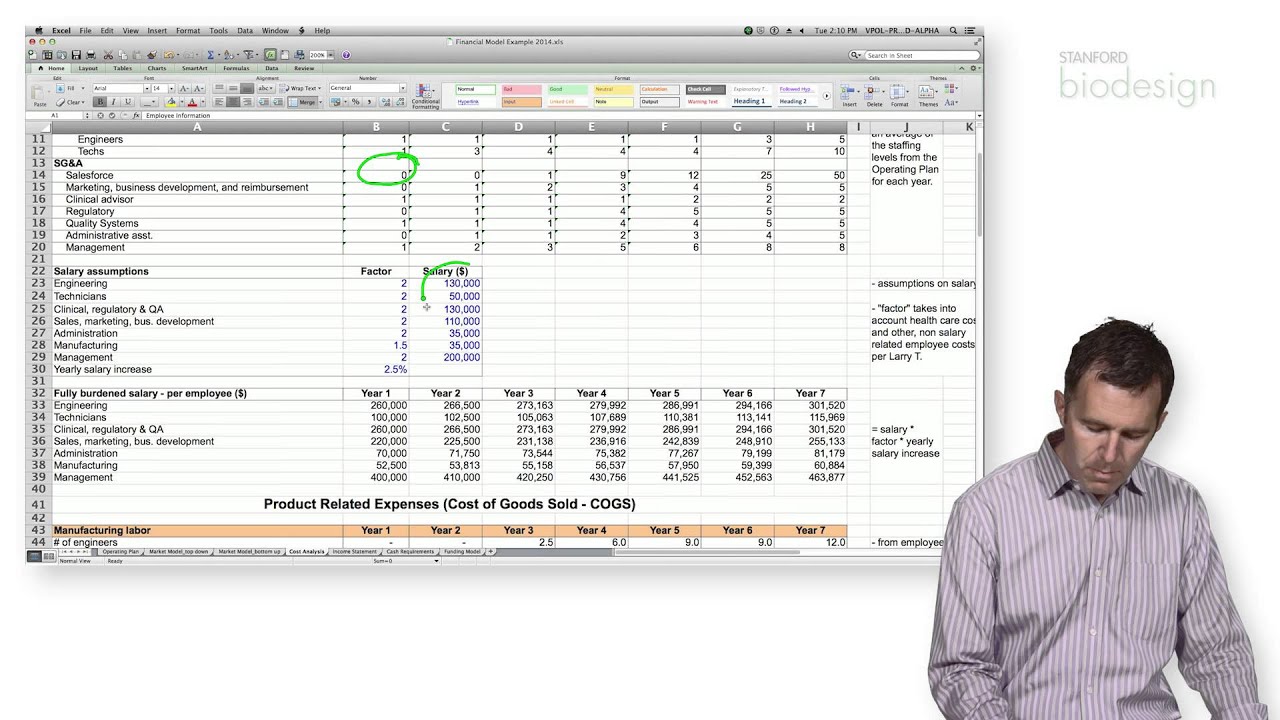Viewport: 1280px width, 720px height.
Task: Apply the Good cell style
Action: point(567,89)
